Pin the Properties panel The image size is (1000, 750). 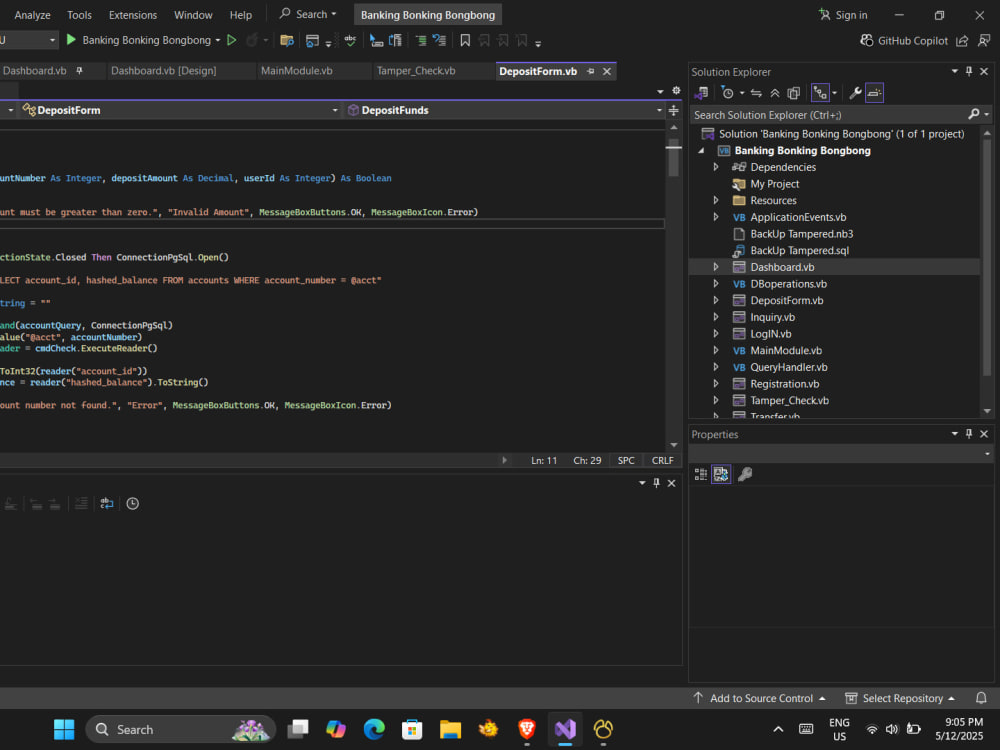969,434
